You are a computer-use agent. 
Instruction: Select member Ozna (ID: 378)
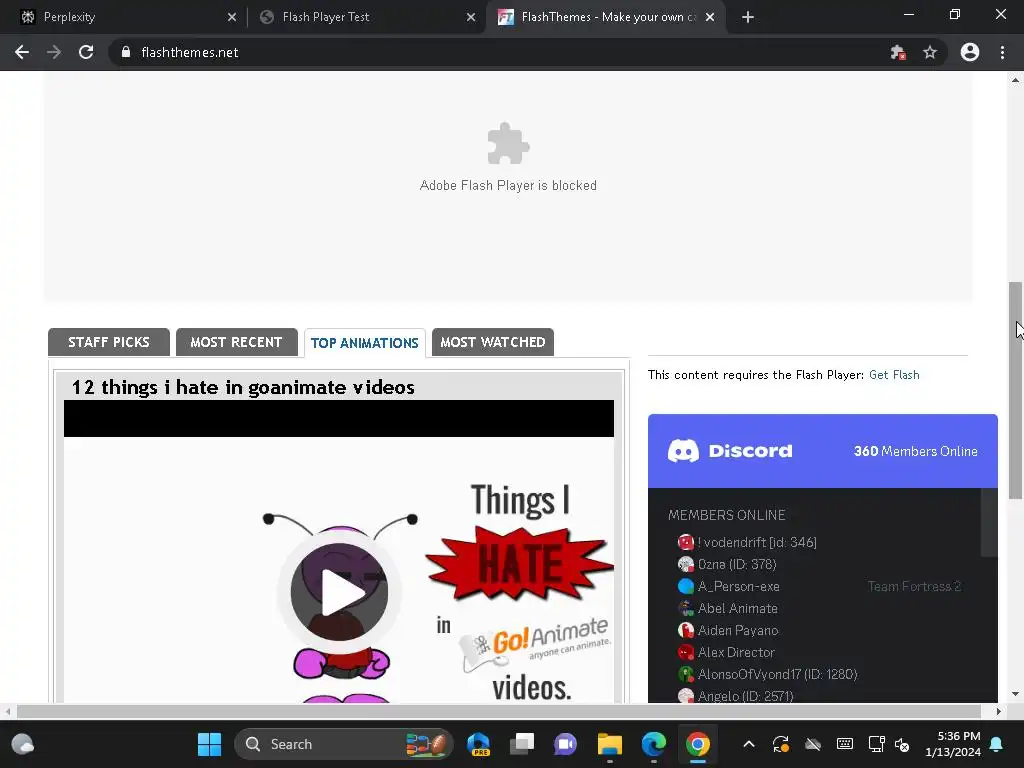[727, 564]
